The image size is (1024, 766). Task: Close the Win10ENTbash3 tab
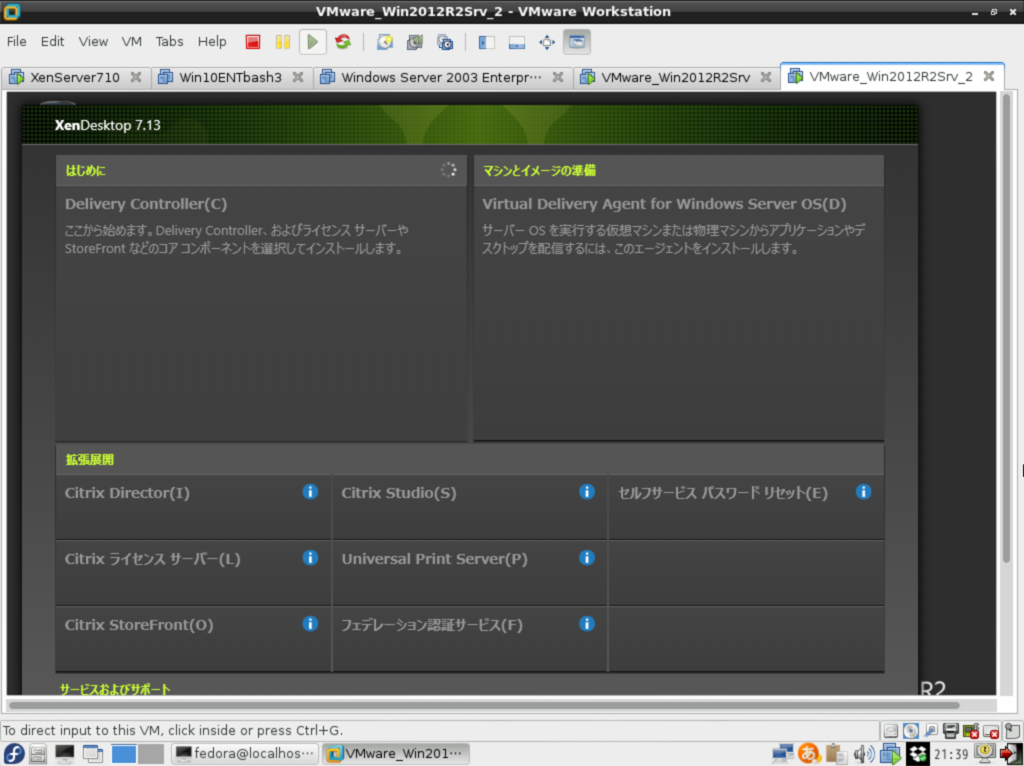(x=298, y=77)
